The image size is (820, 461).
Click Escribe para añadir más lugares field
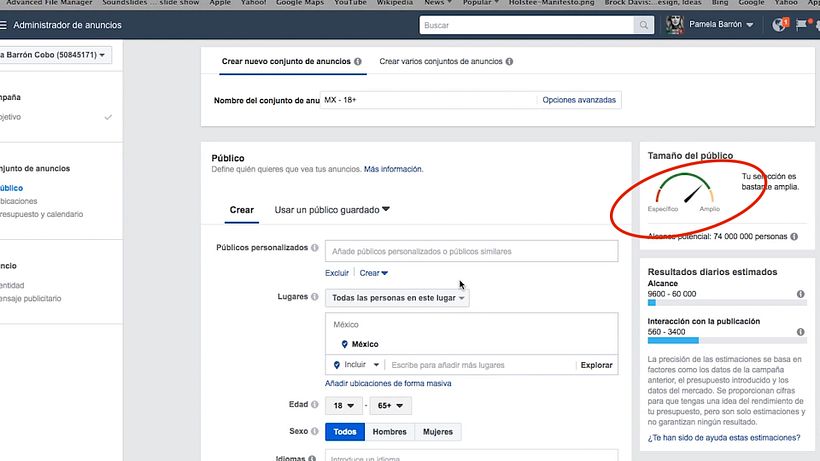point(480,365)
